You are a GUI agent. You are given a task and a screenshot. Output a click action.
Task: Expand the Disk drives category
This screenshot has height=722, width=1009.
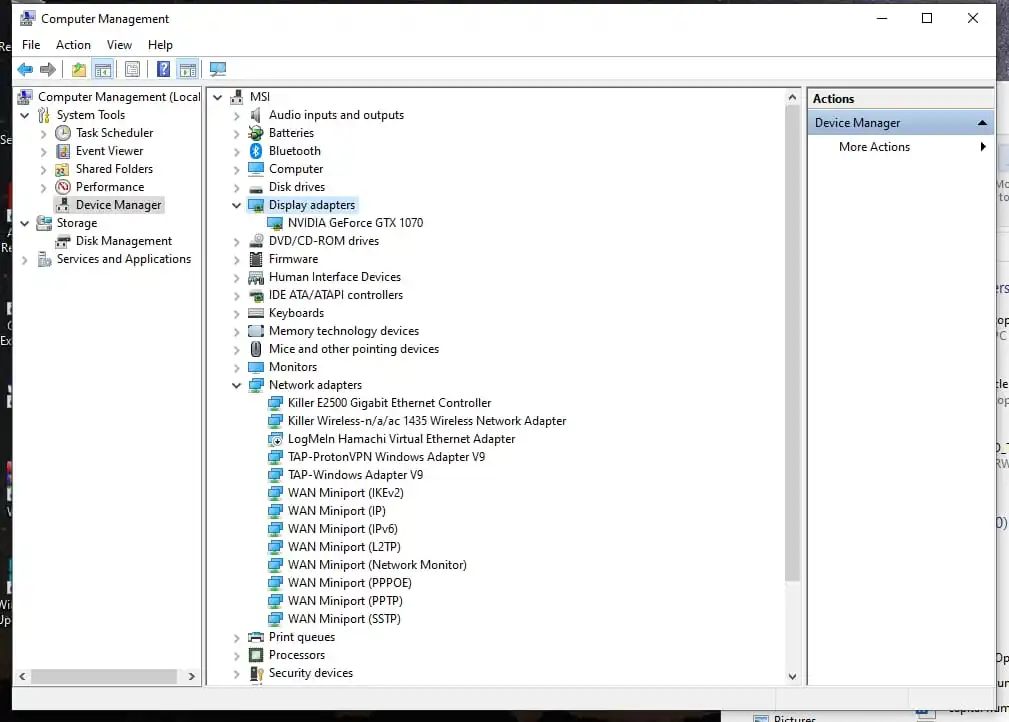(236, 188)
